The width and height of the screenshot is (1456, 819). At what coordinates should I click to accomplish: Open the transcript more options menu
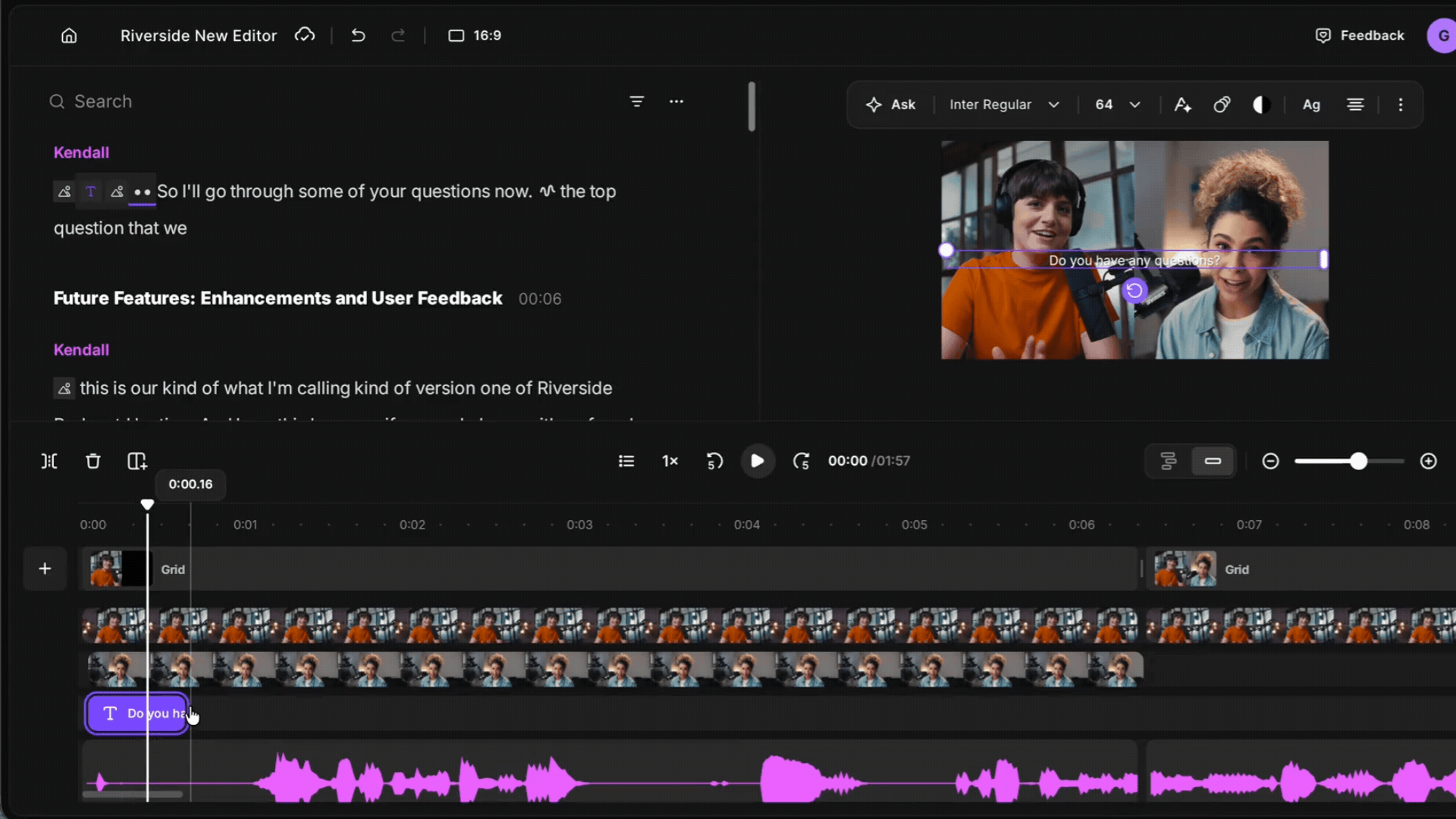coord(676,101)
